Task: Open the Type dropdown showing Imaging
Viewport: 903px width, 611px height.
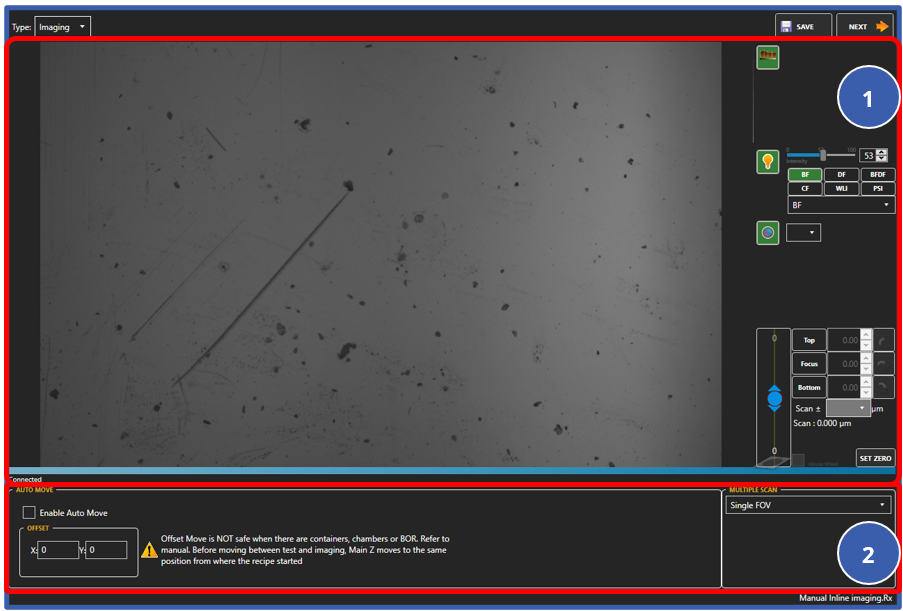Action: click(x=62, y=26)
